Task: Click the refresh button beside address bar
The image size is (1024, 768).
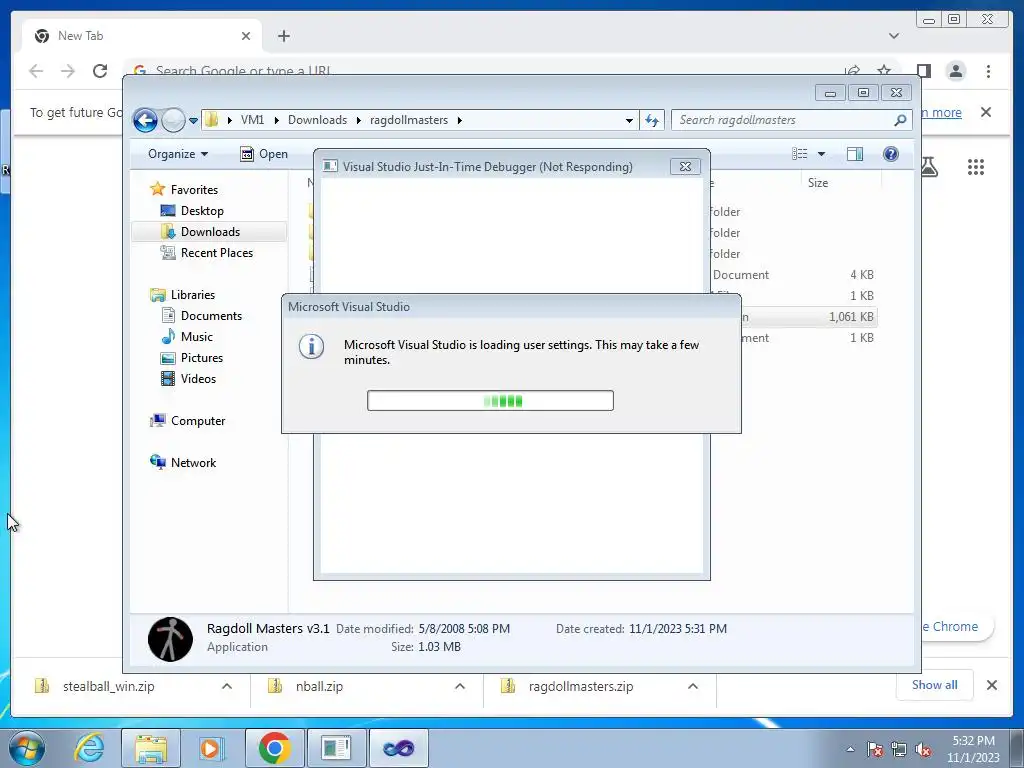Action: click(x=652, y=120)
